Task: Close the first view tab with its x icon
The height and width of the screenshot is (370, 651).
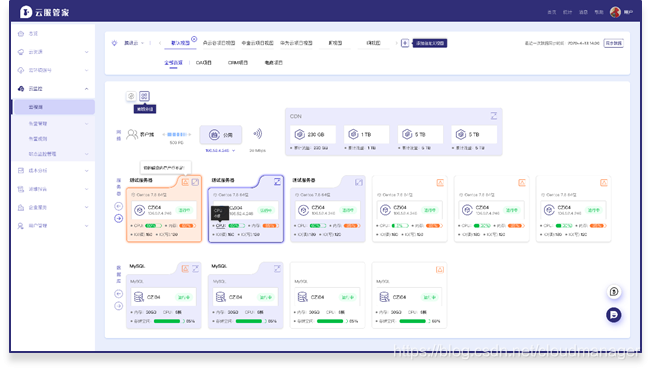Action: coord(194,39)
